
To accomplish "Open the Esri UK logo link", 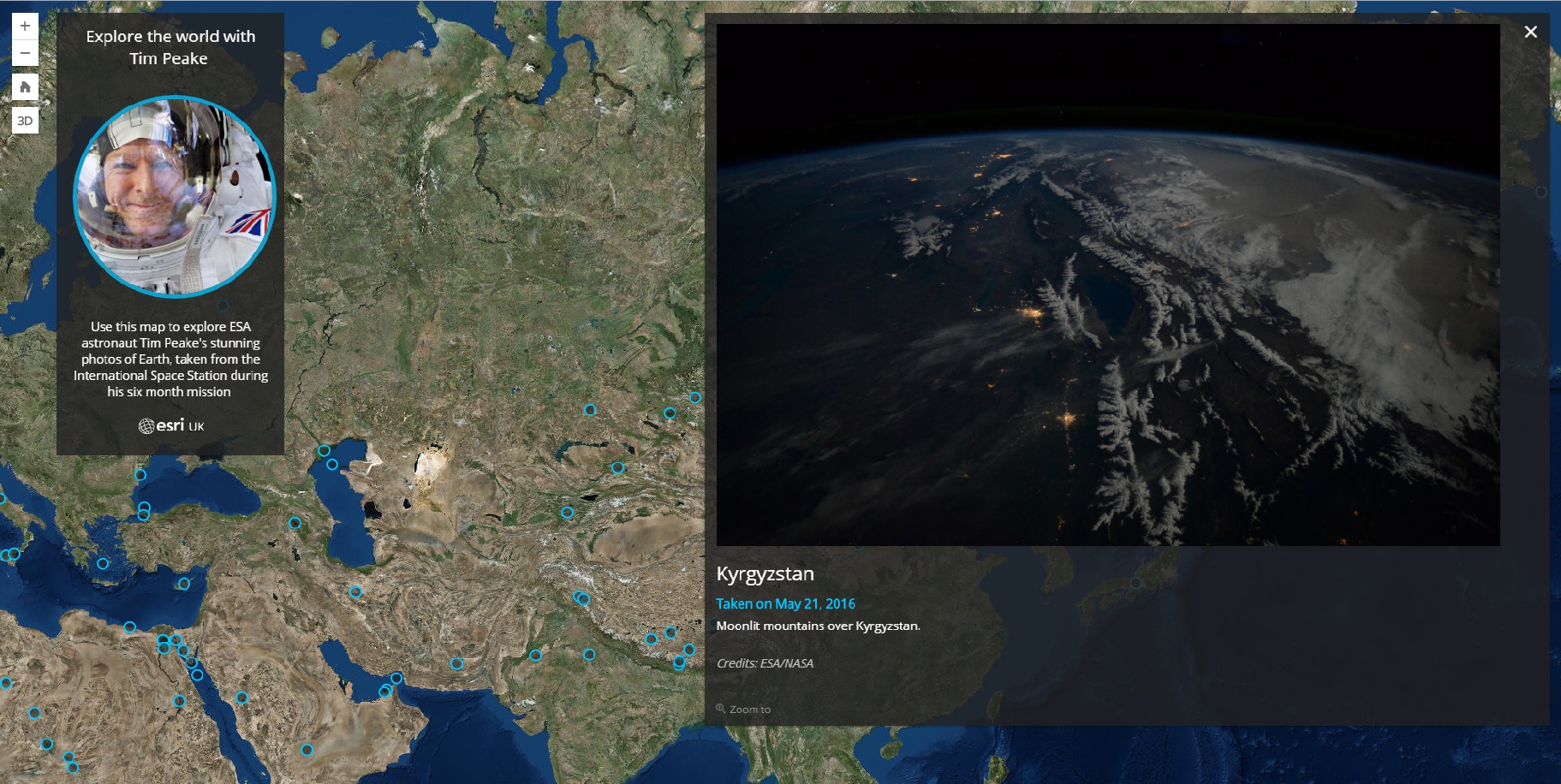I will 170,425.
